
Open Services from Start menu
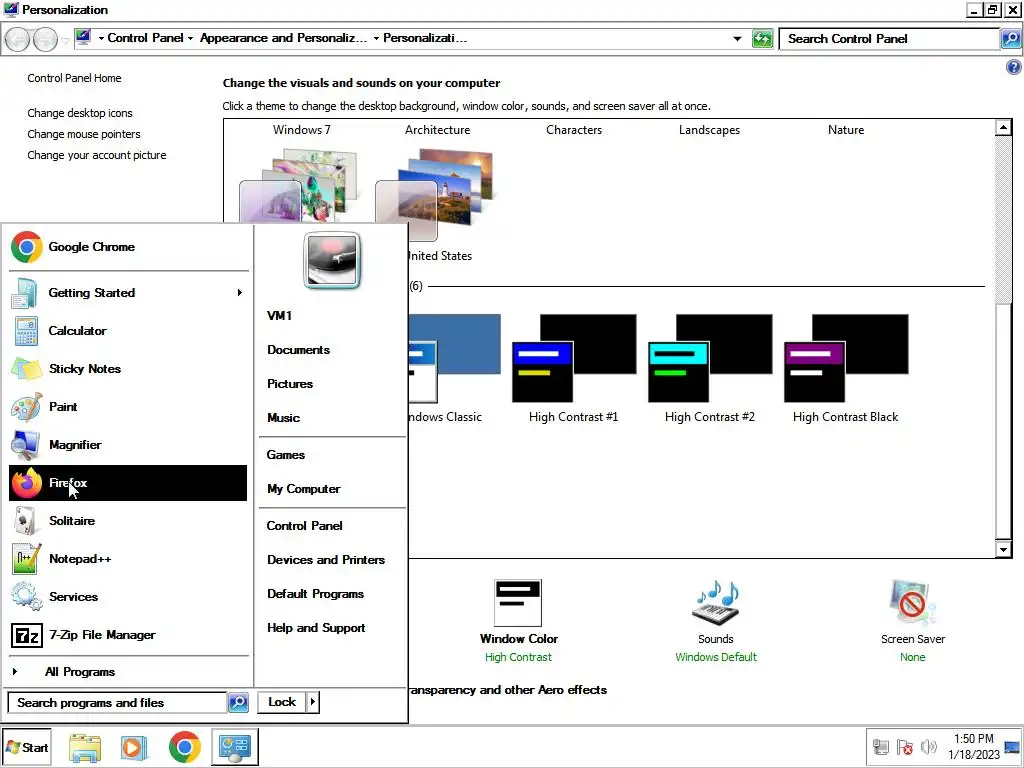pos(128,596)
